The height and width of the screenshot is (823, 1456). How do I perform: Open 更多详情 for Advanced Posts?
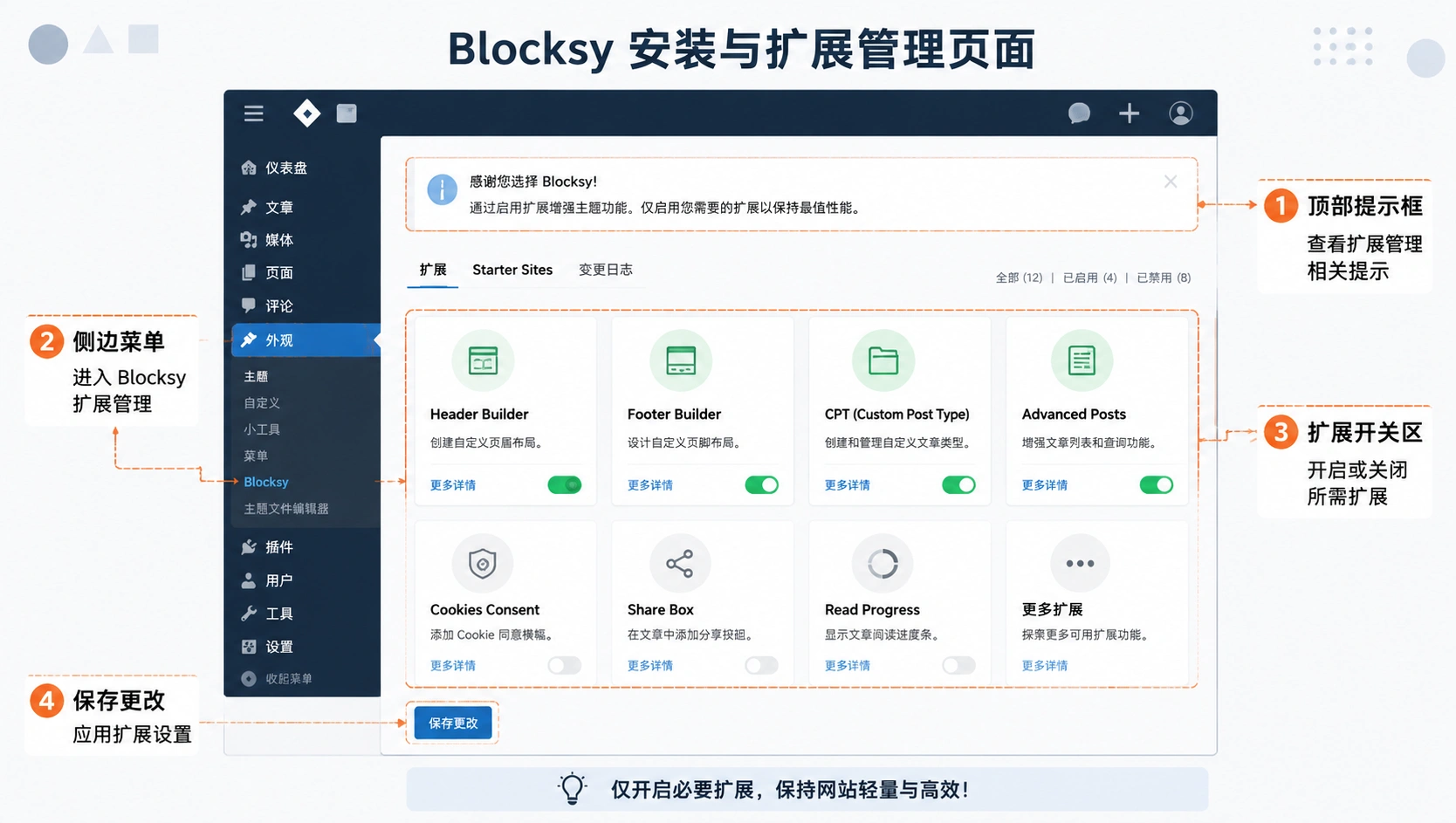pyautogui.click(x=1045, y=485)
